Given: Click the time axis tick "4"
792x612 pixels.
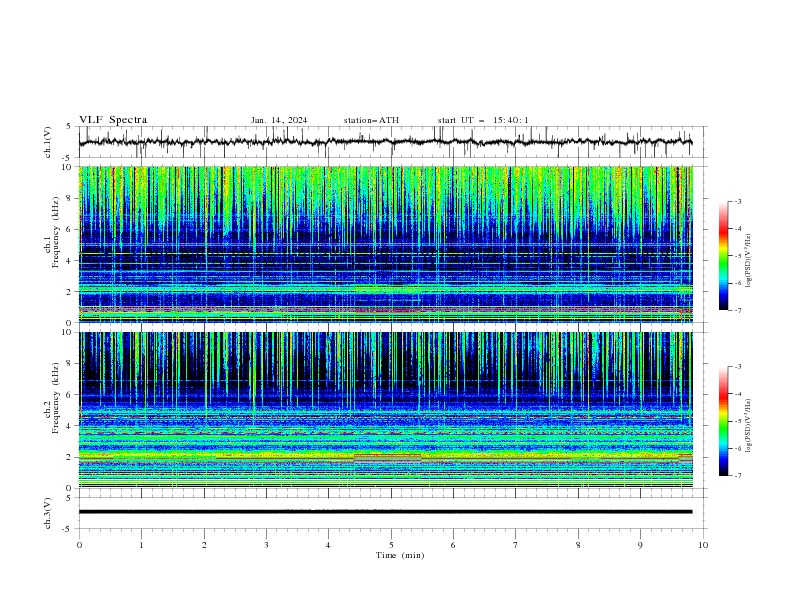Looking at the screenshot, I should [328, 545].
